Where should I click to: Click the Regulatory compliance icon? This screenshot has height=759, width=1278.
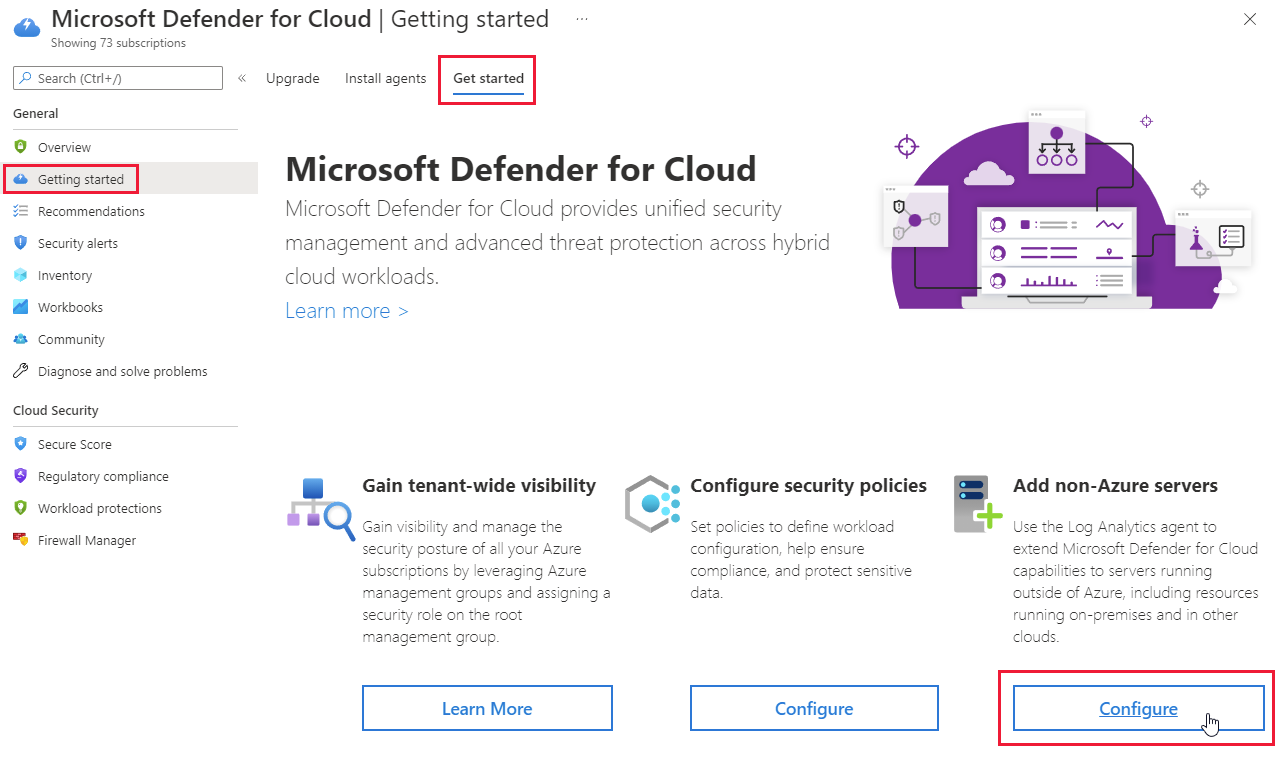pyautogui.click(x=20, y=476)
